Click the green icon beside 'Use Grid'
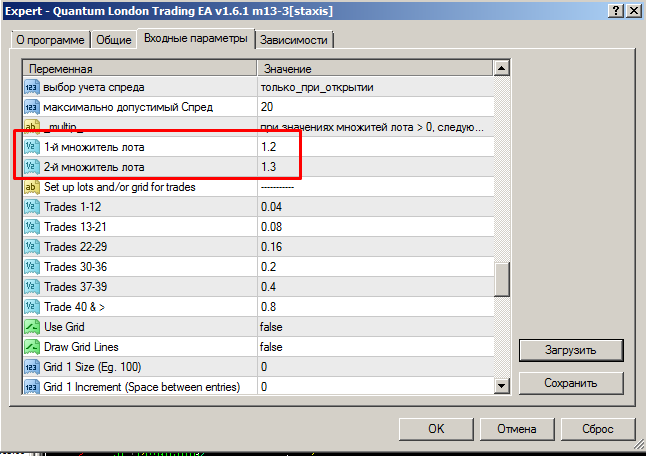Screen dimensions: 646x456 coord(32,327)
